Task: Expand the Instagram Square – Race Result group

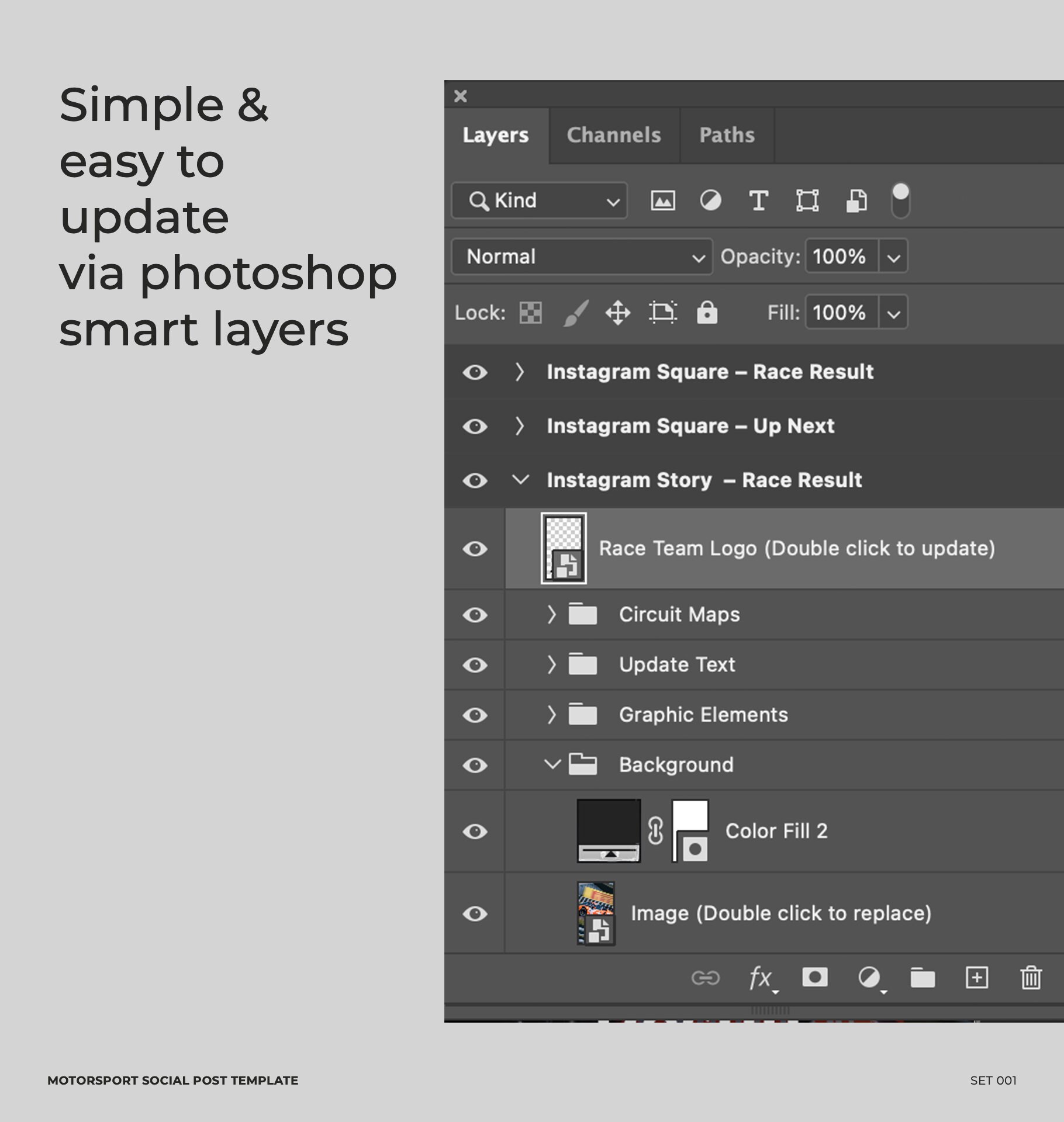Action: click(519, 372)
